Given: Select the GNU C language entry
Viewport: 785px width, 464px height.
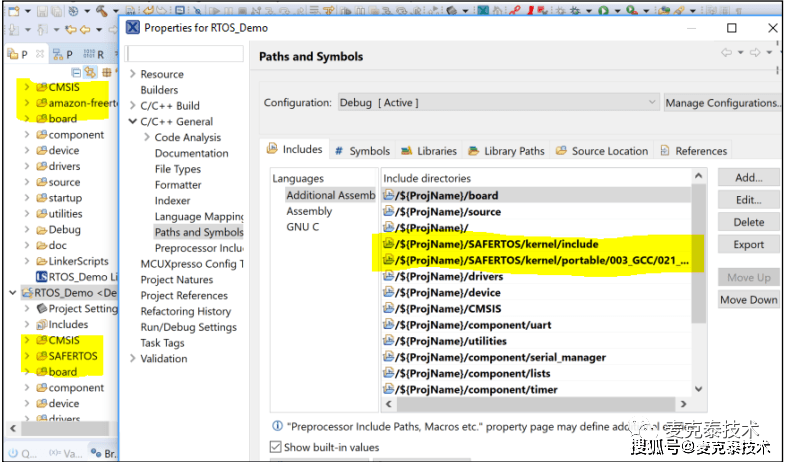Looking at the screenshot, I should pyautogui.click(x=303, y=227).
